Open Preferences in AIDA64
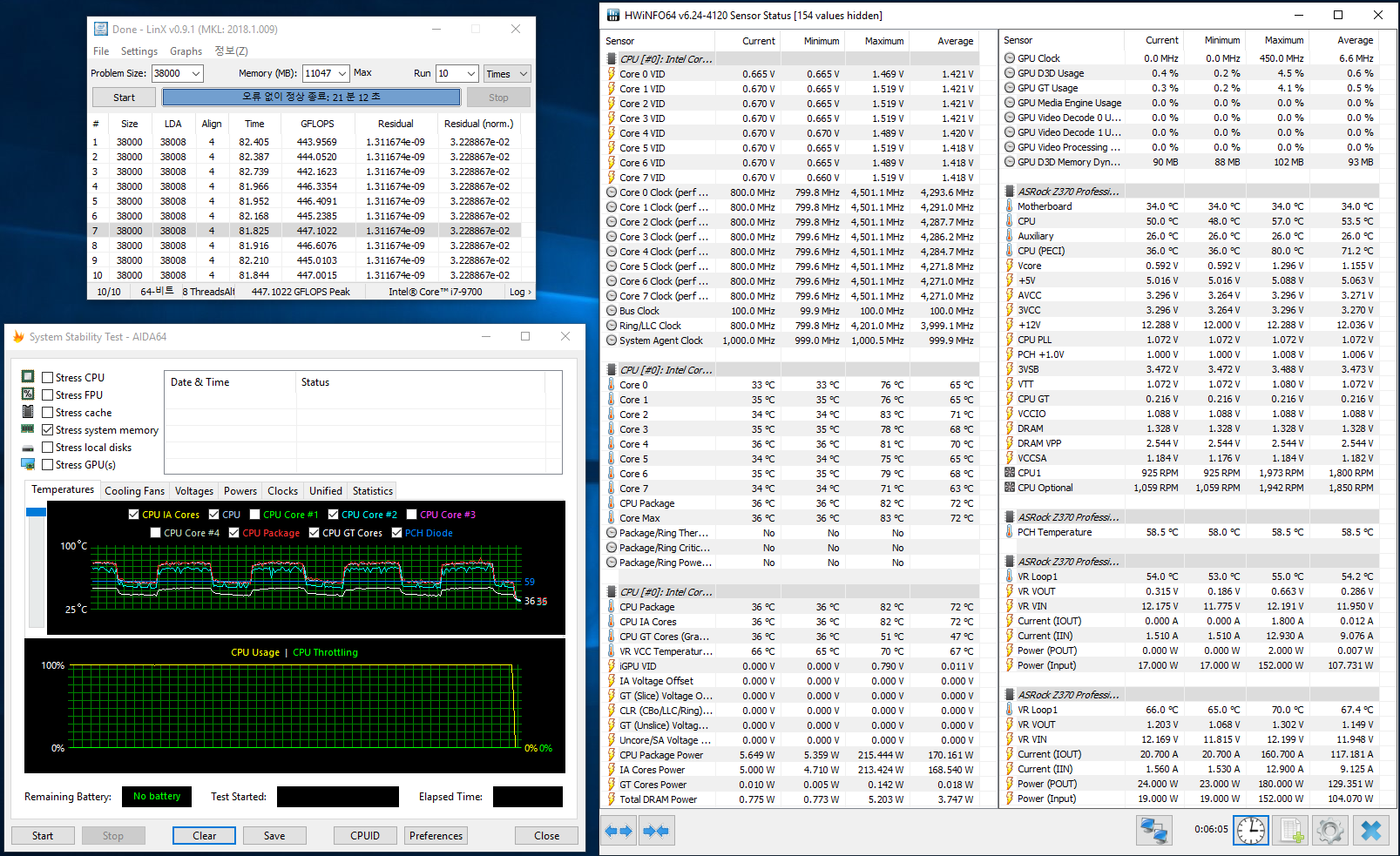1400x856 pixels. click(x=436, y=836)
